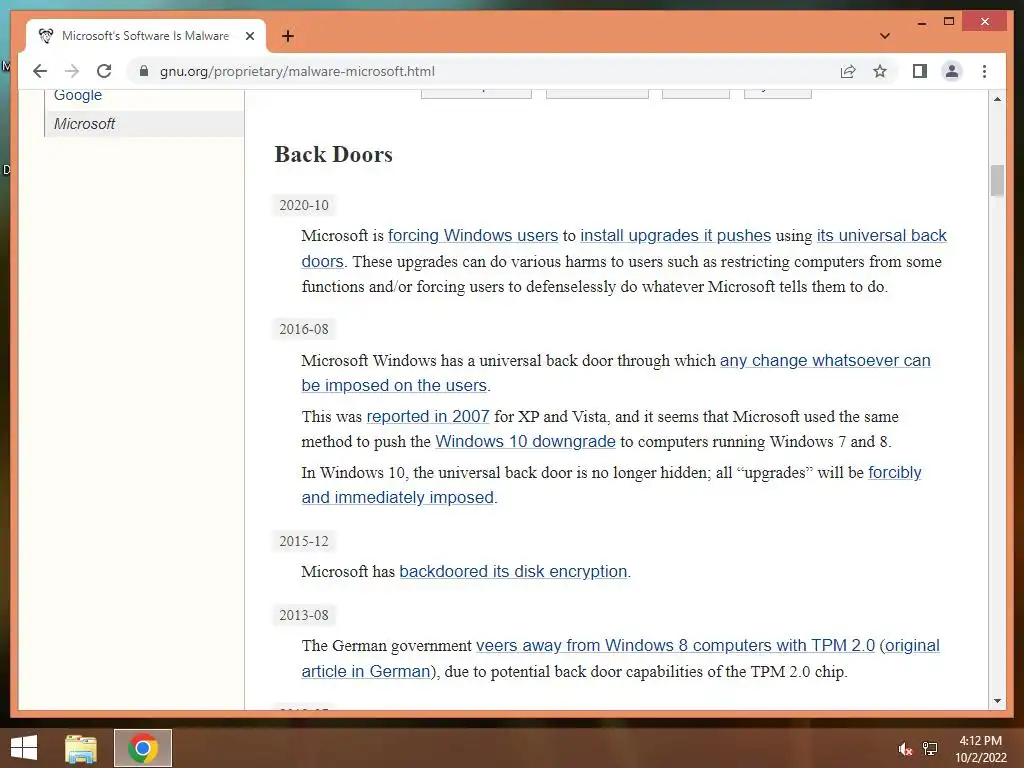Open a new tab with the plus button
The height and width of the screenshot is (768, 1024).
(287, 36)
